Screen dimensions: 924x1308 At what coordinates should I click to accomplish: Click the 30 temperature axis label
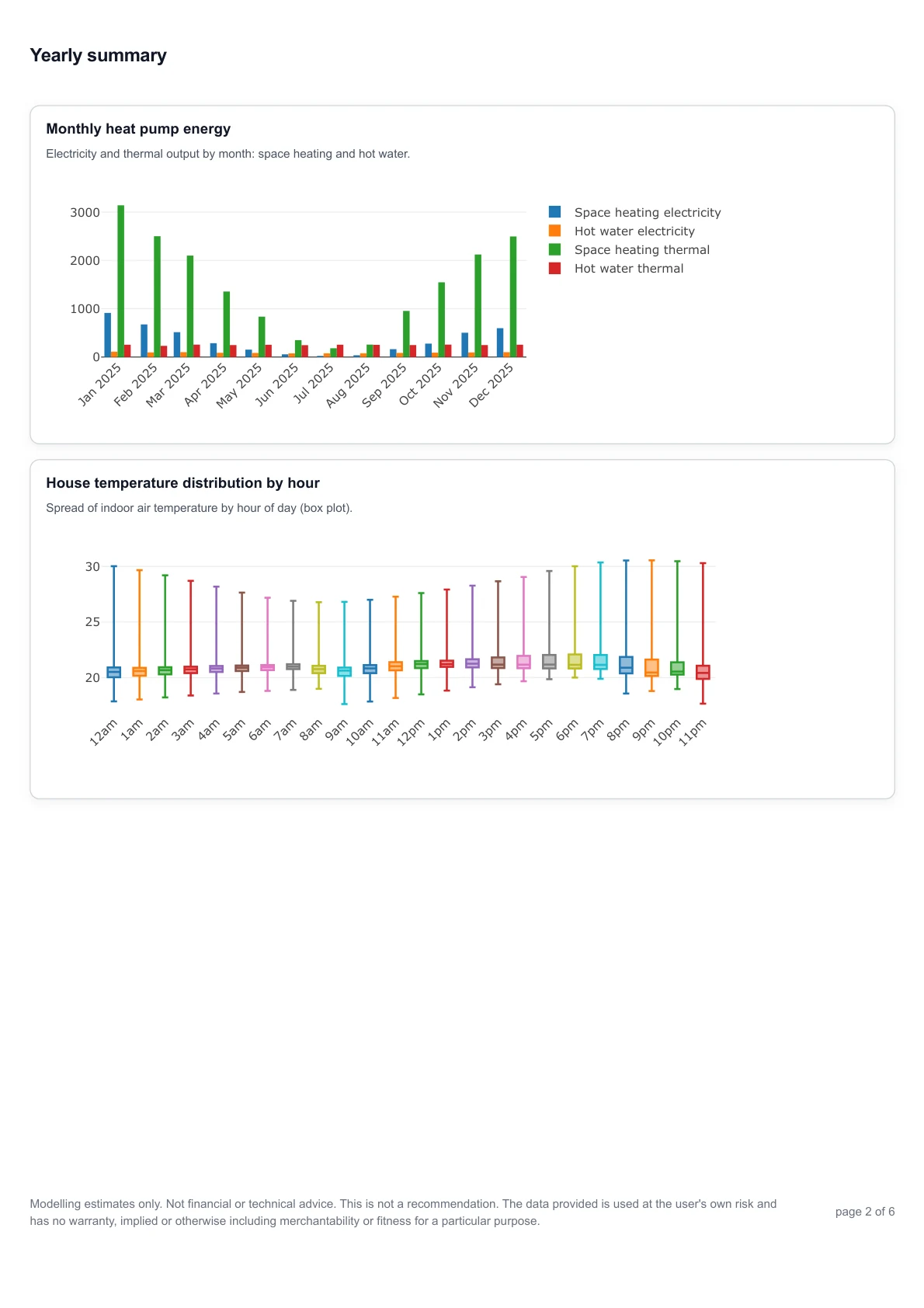point(92,566)
